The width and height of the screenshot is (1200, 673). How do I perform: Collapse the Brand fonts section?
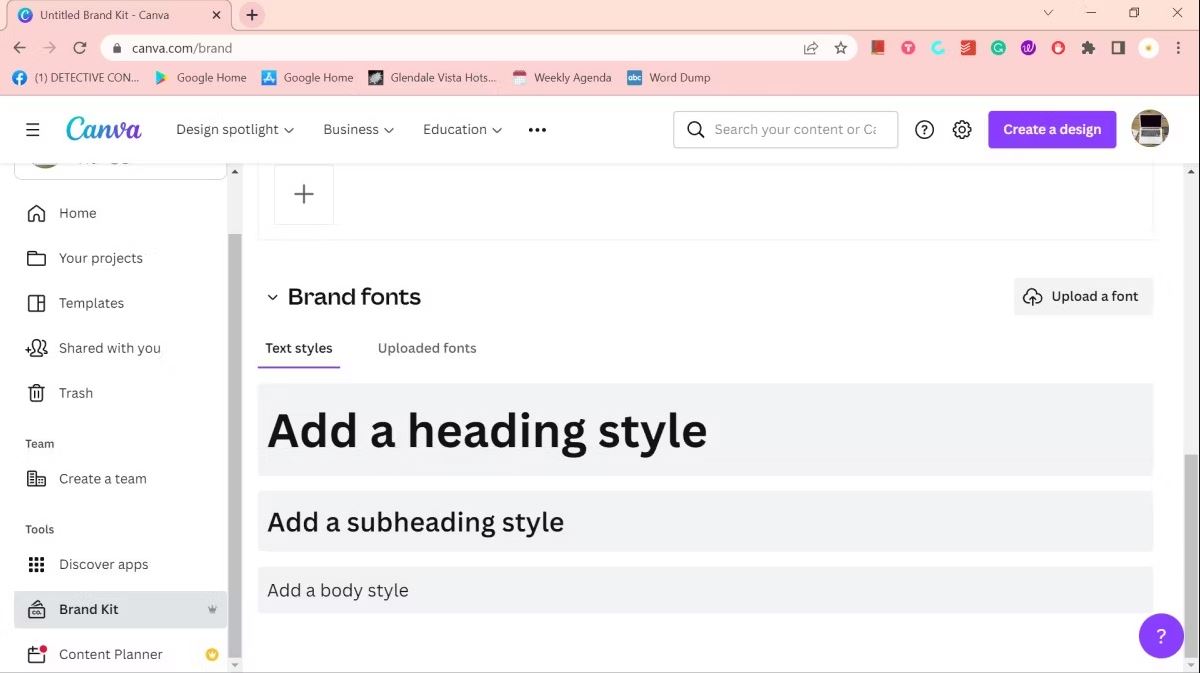(272, 297)
